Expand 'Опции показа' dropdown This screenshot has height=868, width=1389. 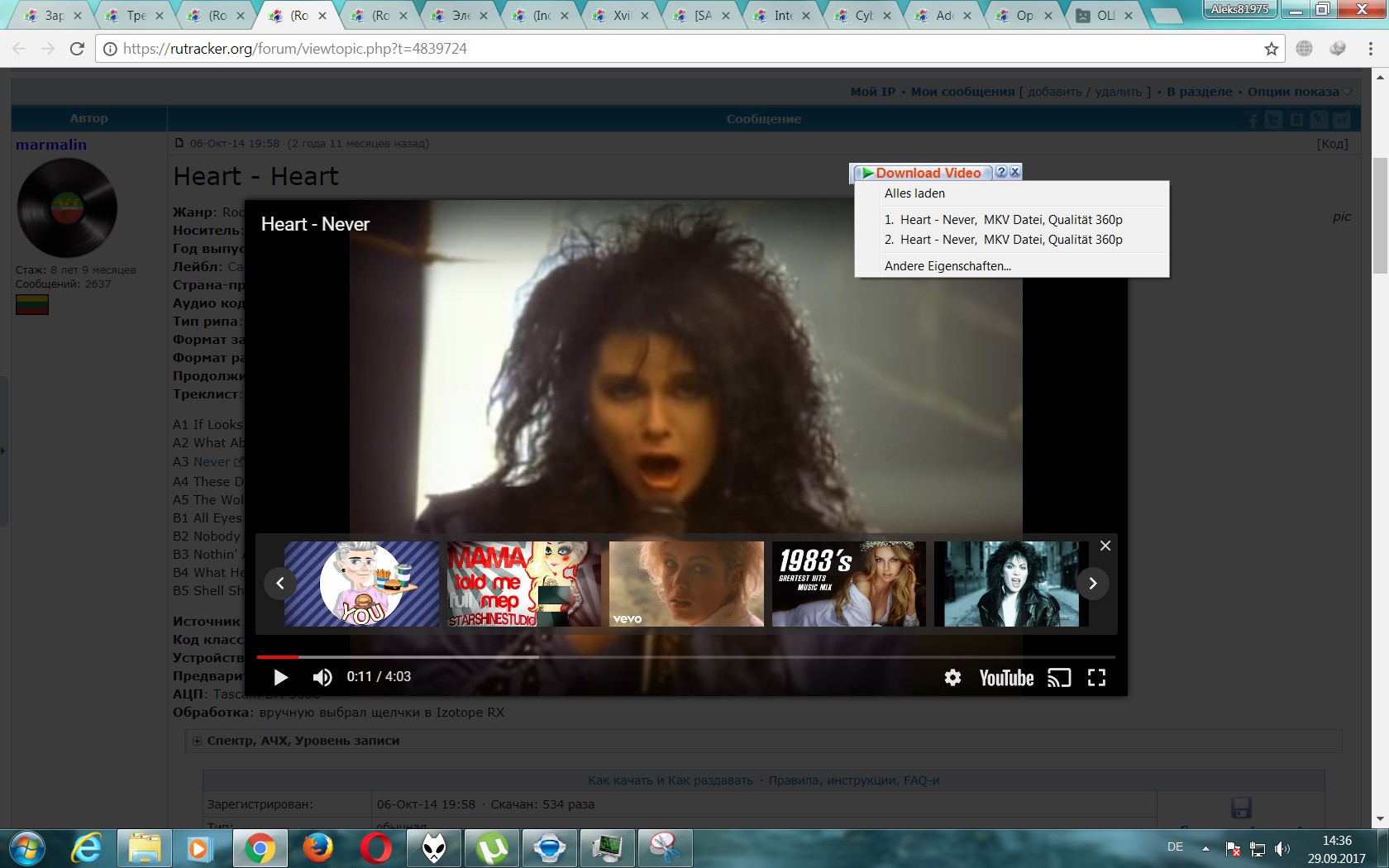click(x=1299, y=92)
